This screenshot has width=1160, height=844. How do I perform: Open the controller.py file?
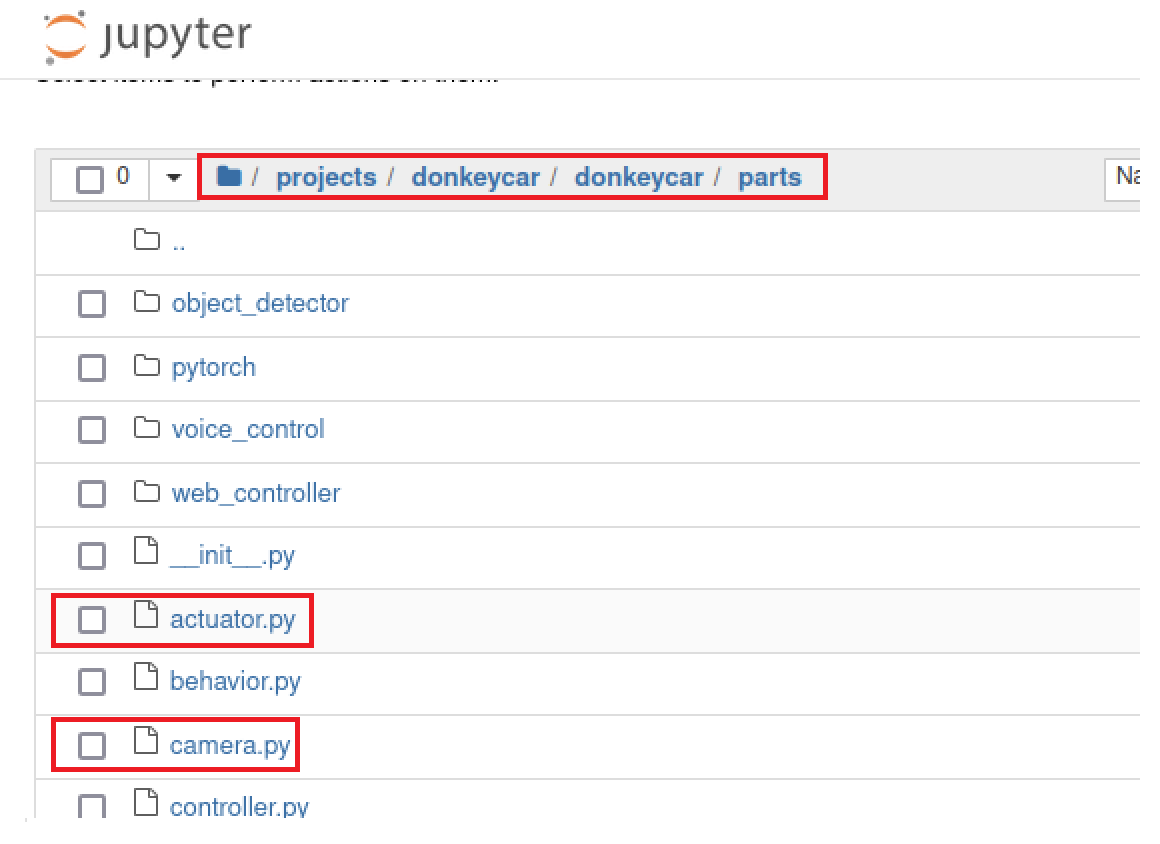(239, 806)
